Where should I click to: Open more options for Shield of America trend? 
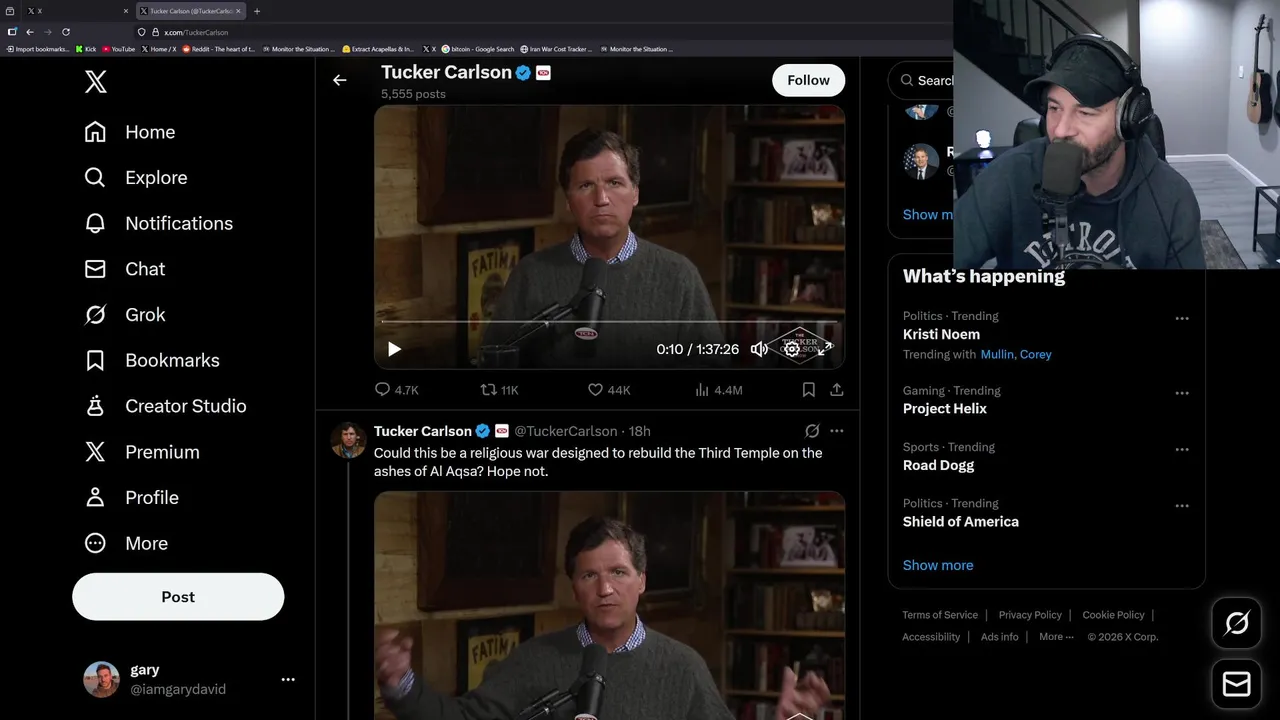pos(1182,506)
